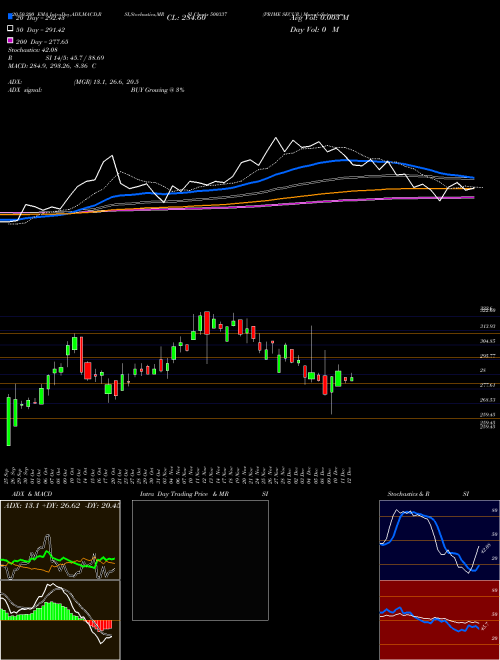Click the 'Stochastics & R' panel heading
The height and width of the screenshot is (660, 500).
408,494
